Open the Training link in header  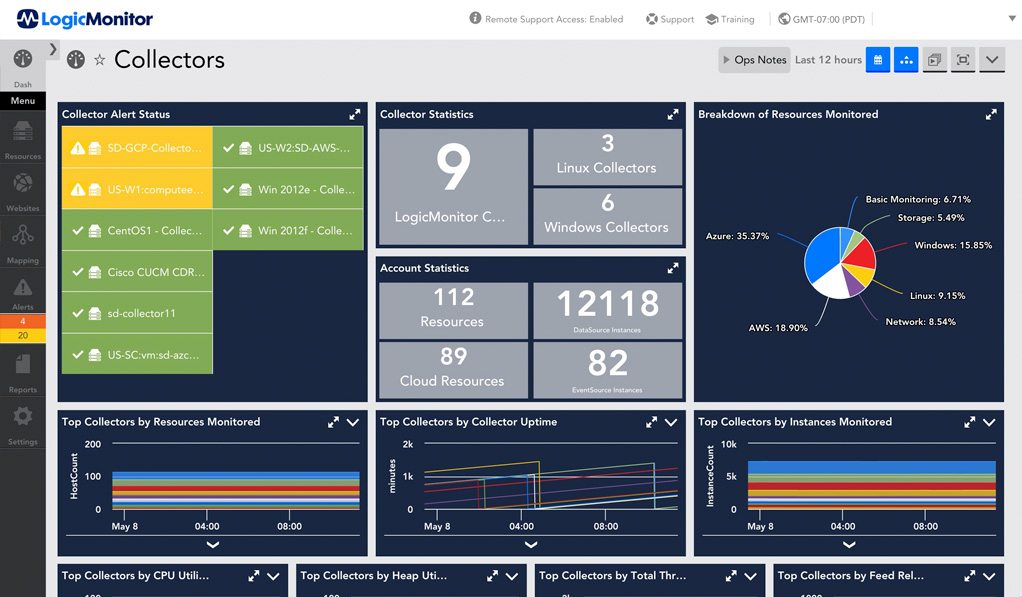(x=729, y=19)
